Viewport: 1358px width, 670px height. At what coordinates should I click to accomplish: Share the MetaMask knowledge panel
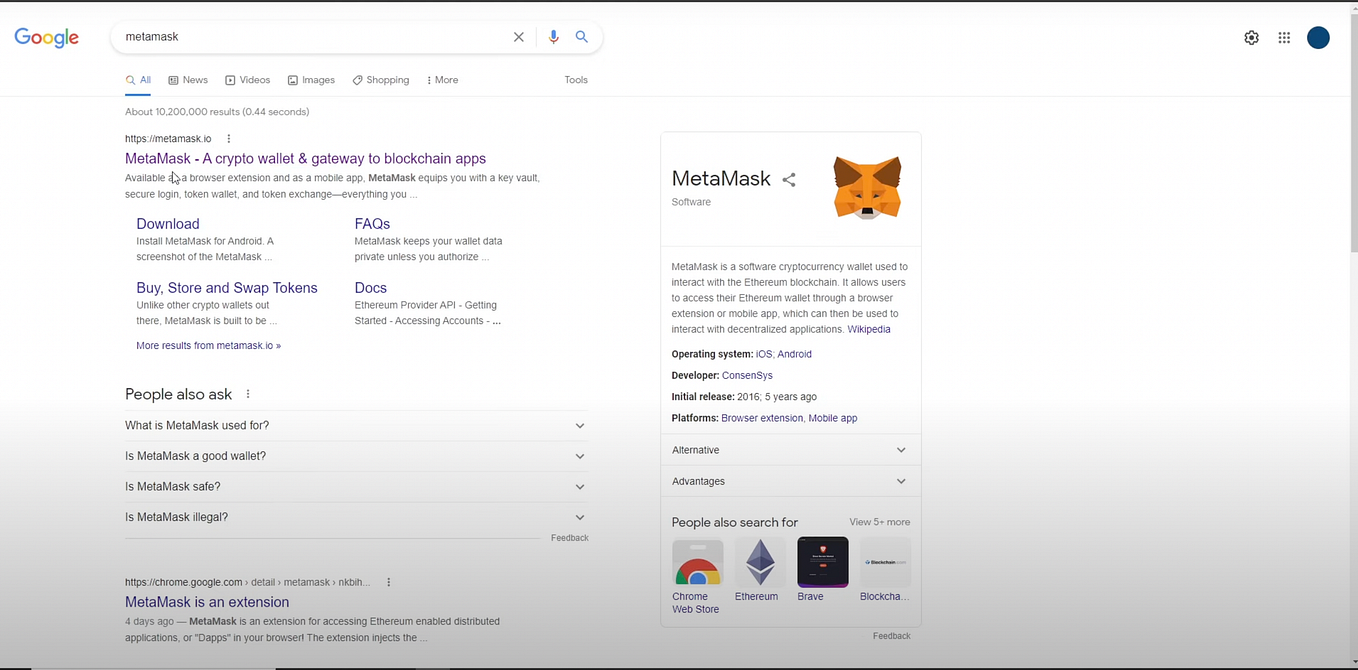789,180
